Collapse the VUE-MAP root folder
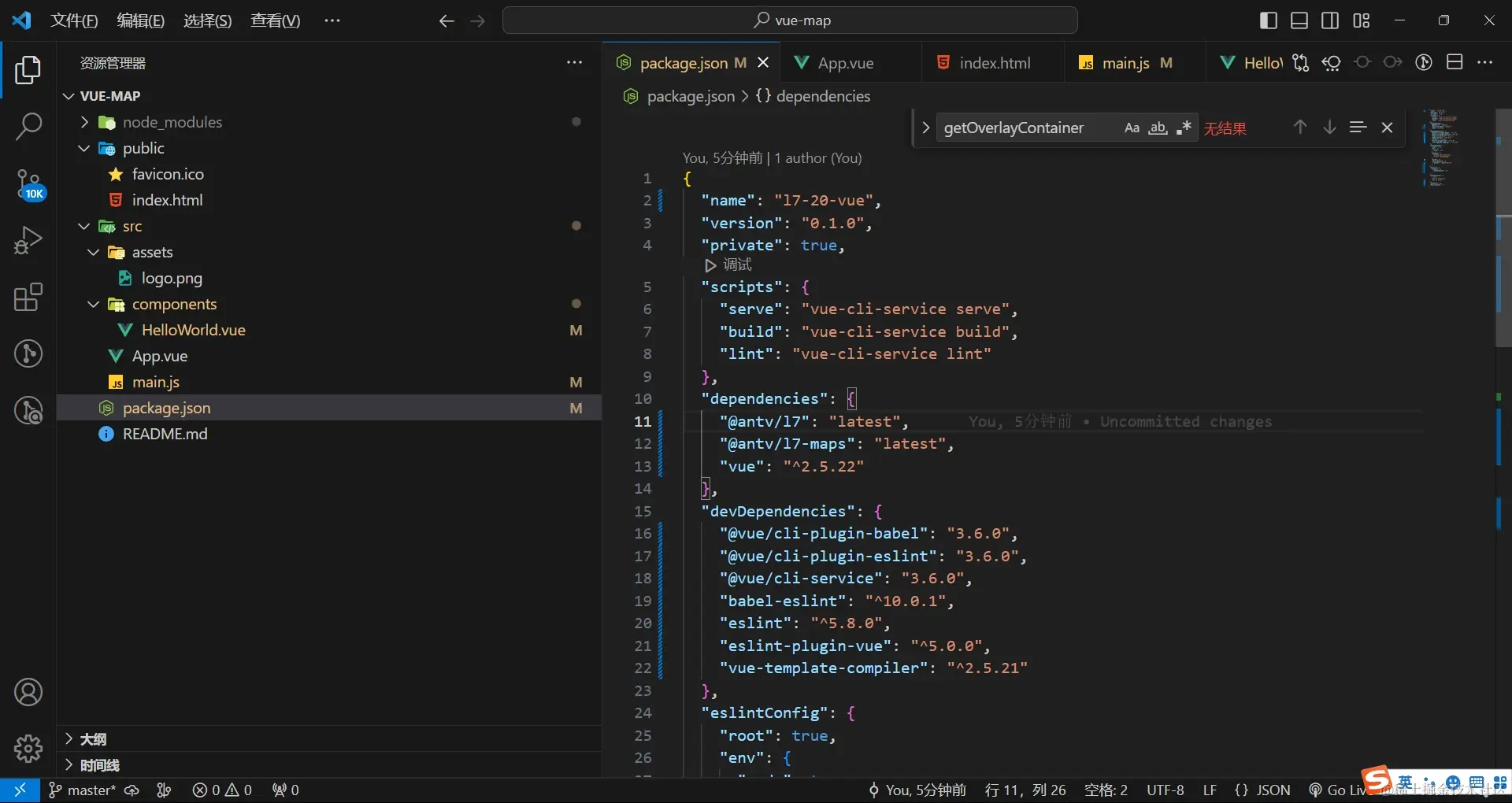 click(69, 96)
